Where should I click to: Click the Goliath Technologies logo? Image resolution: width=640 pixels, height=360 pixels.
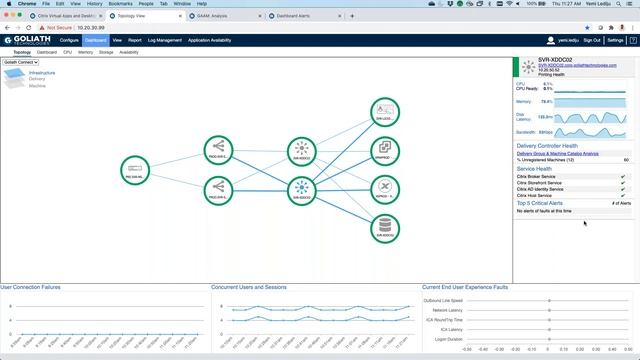[27, 40]
